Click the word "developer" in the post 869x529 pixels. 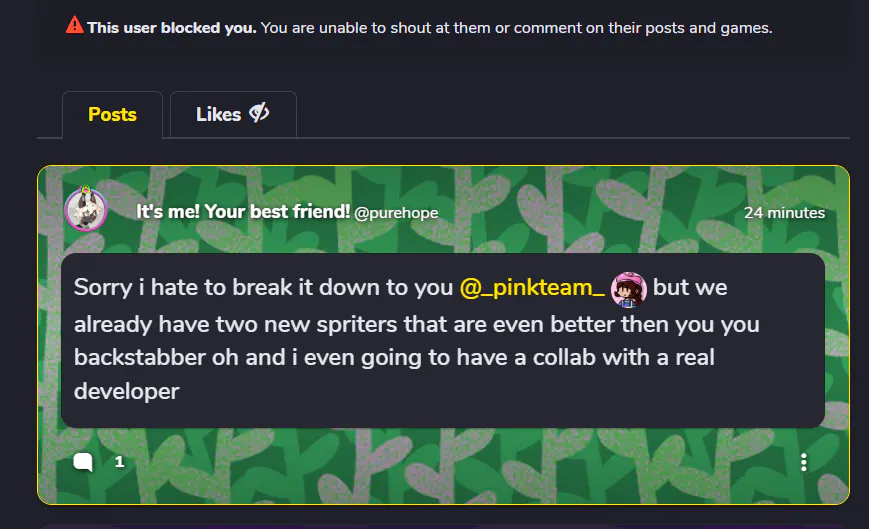[x=126, y=392]
